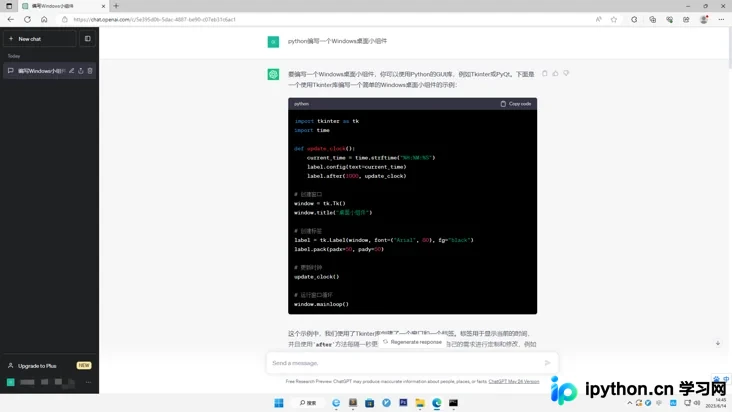Open the browser share icon
This screenshot has height=412, width=732.
tap(686, 20)
